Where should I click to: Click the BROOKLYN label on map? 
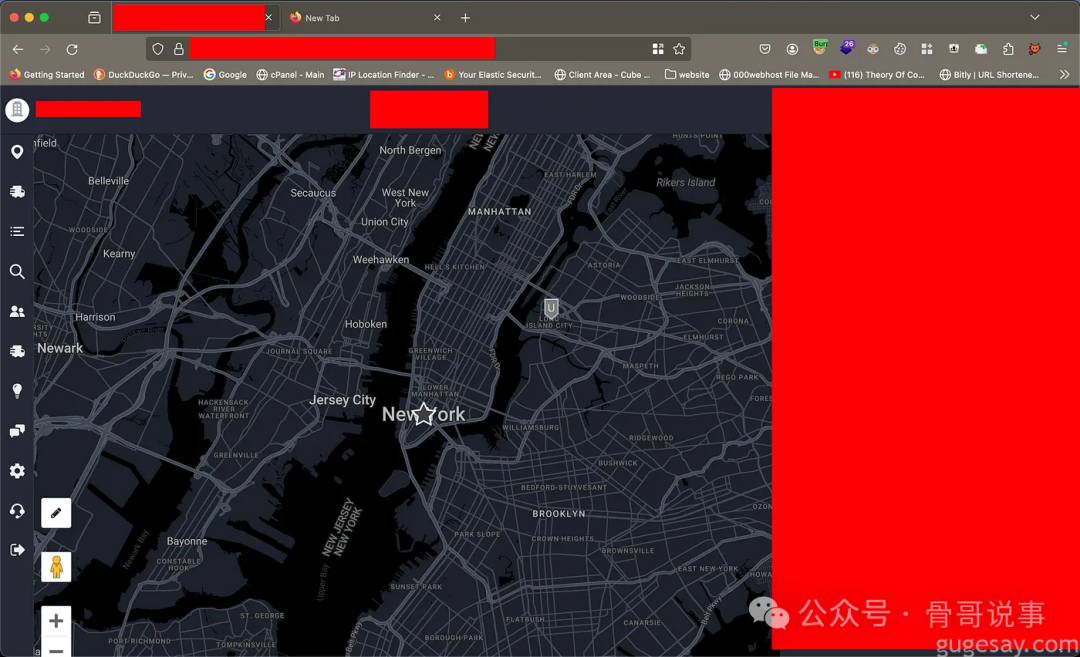(559, 514)
